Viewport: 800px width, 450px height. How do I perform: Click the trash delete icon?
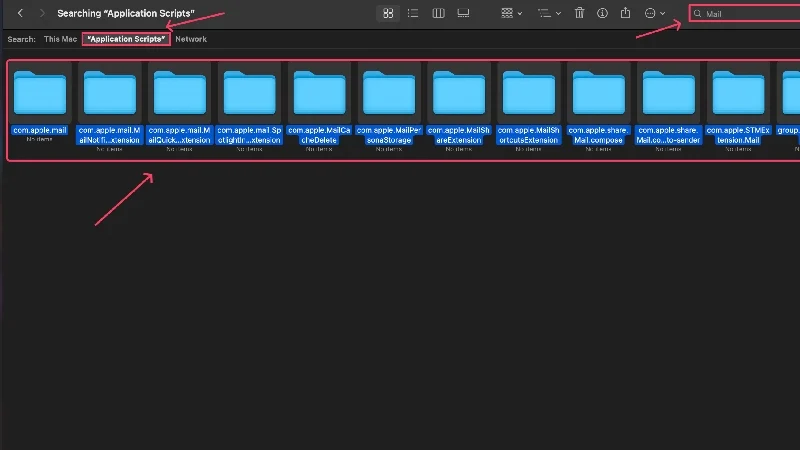coord(579,13)
